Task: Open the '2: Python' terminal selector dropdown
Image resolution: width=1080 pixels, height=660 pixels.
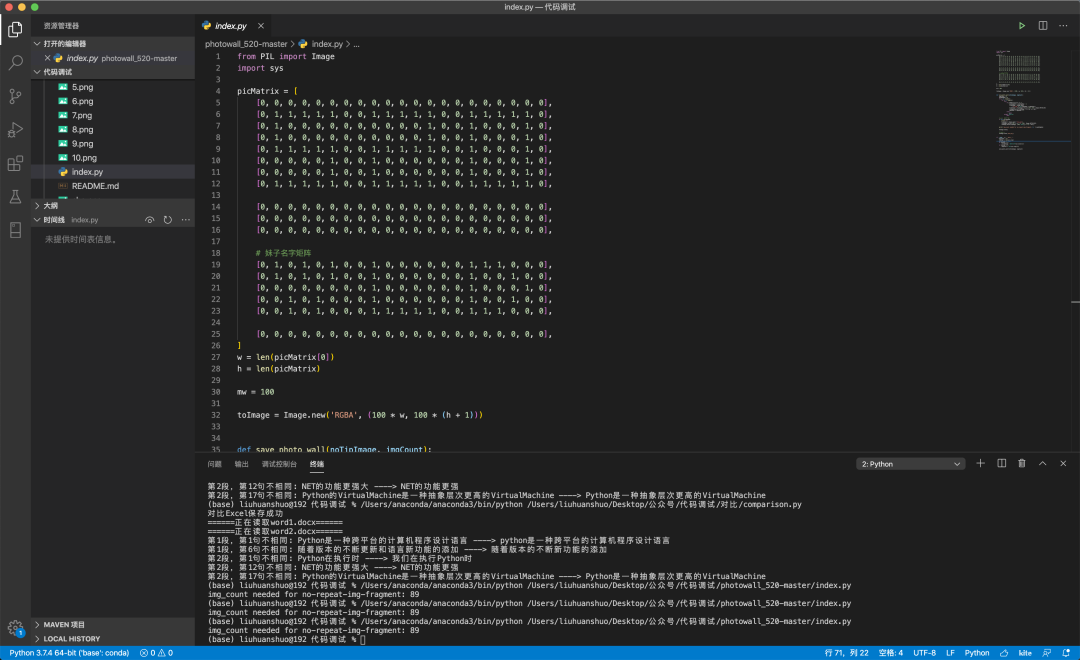Action: click(x=911, y=464)
